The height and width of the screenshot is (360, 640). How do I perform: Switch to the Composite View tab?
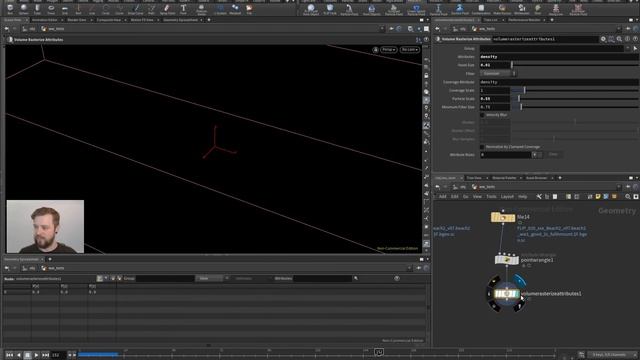108,20
